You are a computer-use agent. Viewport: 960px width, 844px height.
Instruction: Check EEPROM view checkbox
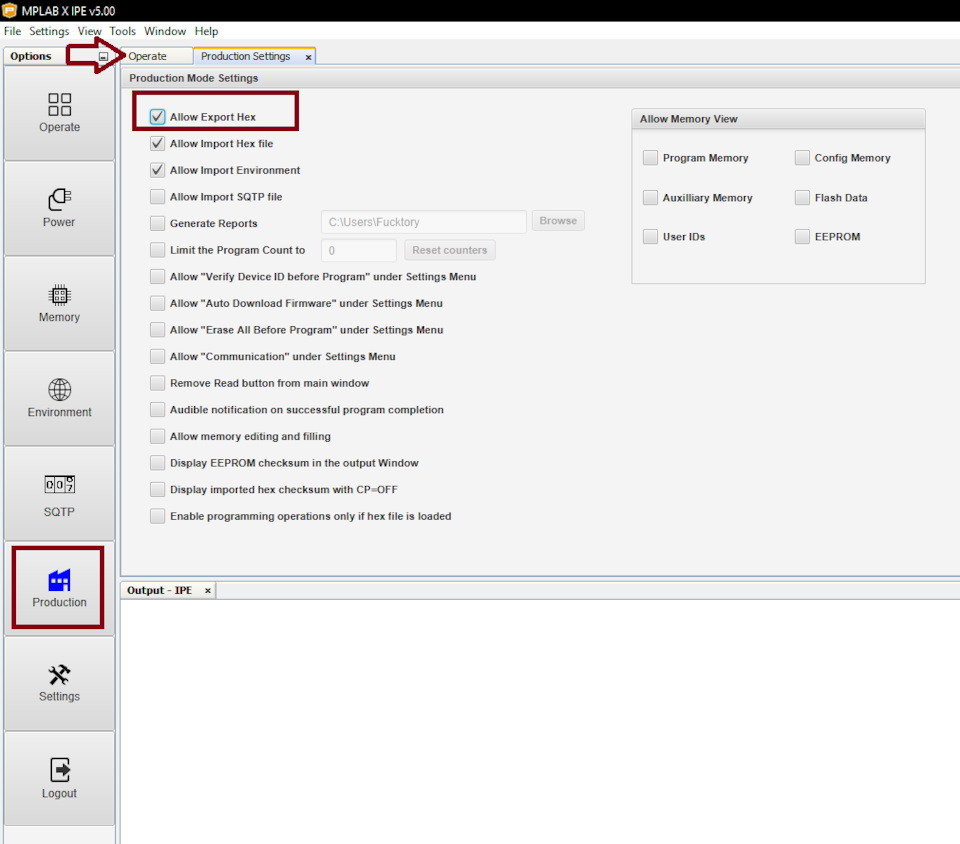pos(802,237)
